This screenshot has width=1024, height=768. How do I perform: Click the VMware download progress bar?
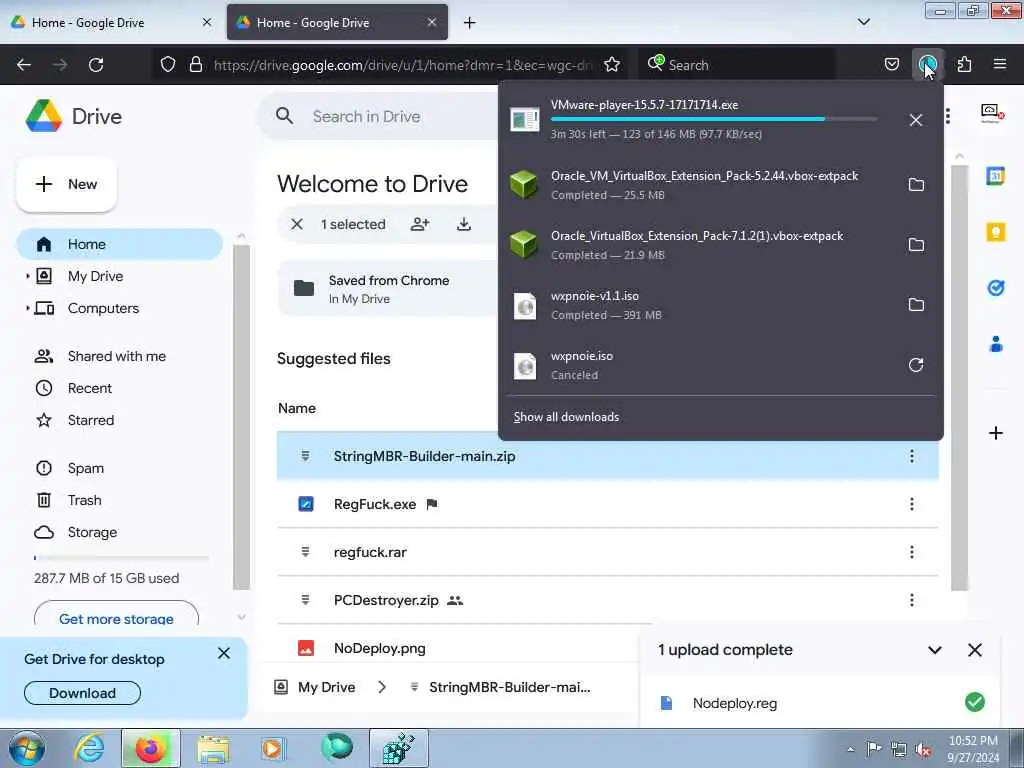(713, 119)
